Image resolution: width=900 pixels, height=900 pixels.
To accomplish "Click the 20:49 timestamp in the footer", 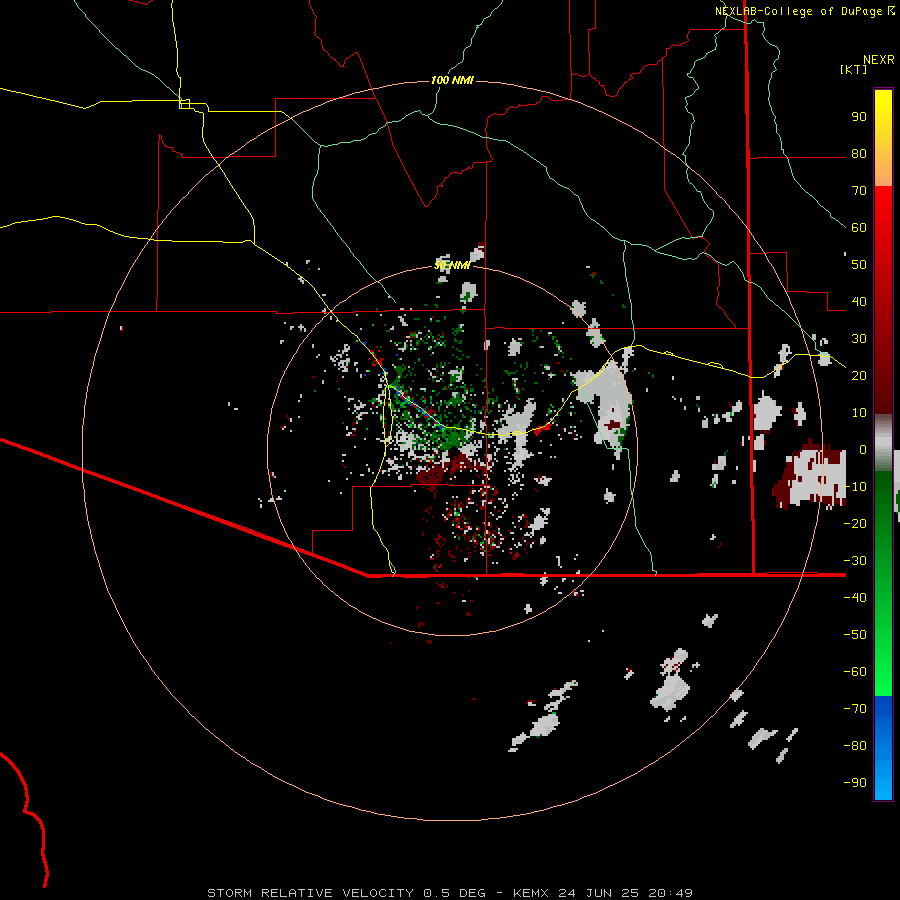I will click(669, 893).
